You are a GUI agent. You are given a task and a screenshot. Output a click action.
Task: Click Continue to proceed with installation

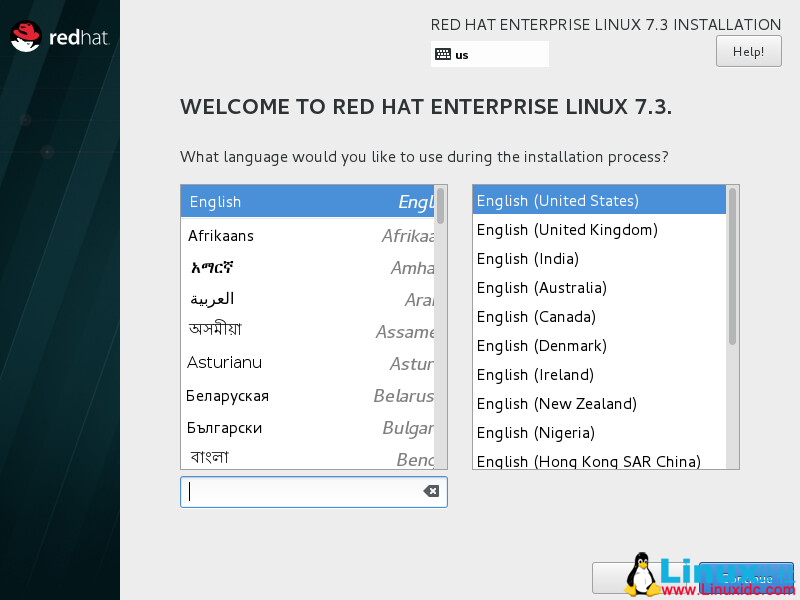pos(746,578)
